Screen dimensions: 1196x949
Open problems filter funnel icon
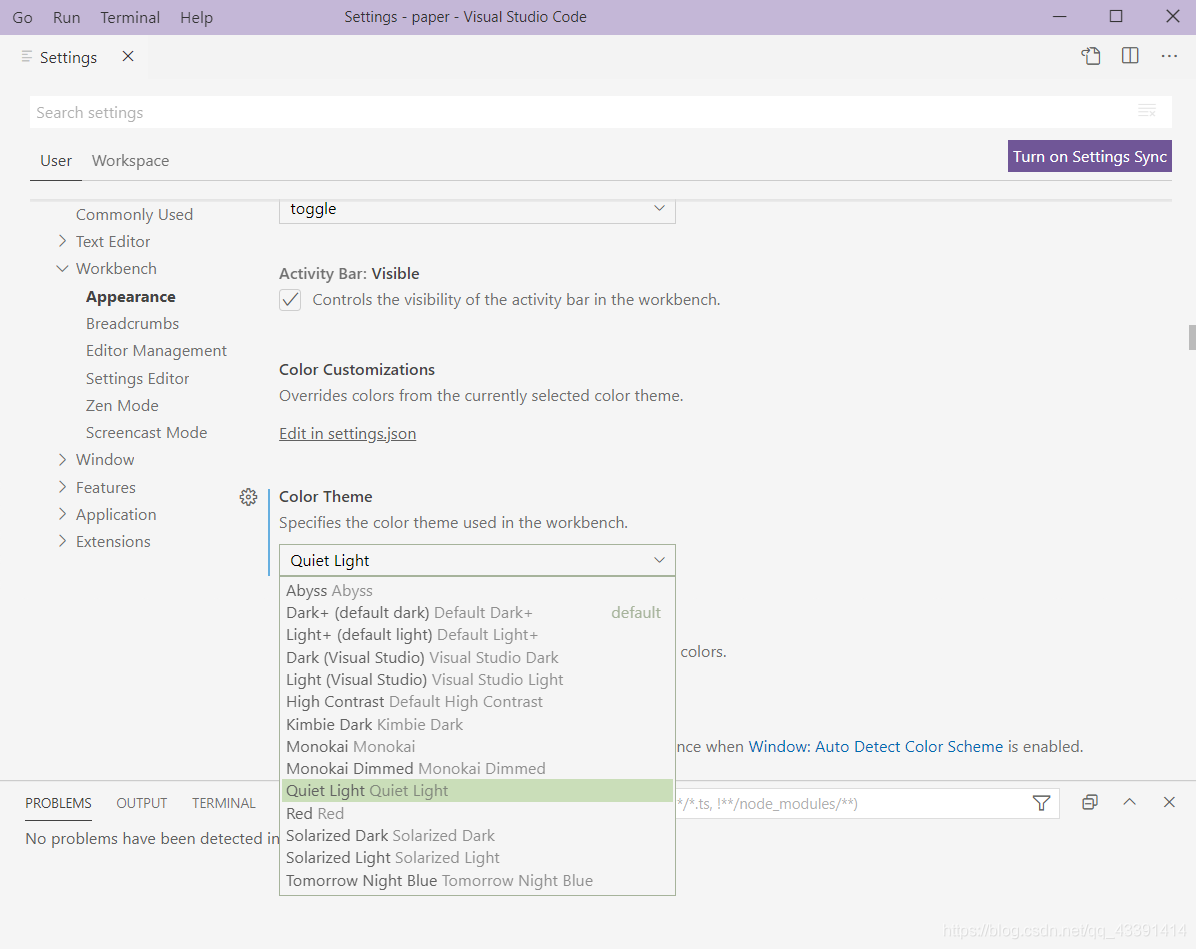pyautogui.click(x=1041, y=803)
